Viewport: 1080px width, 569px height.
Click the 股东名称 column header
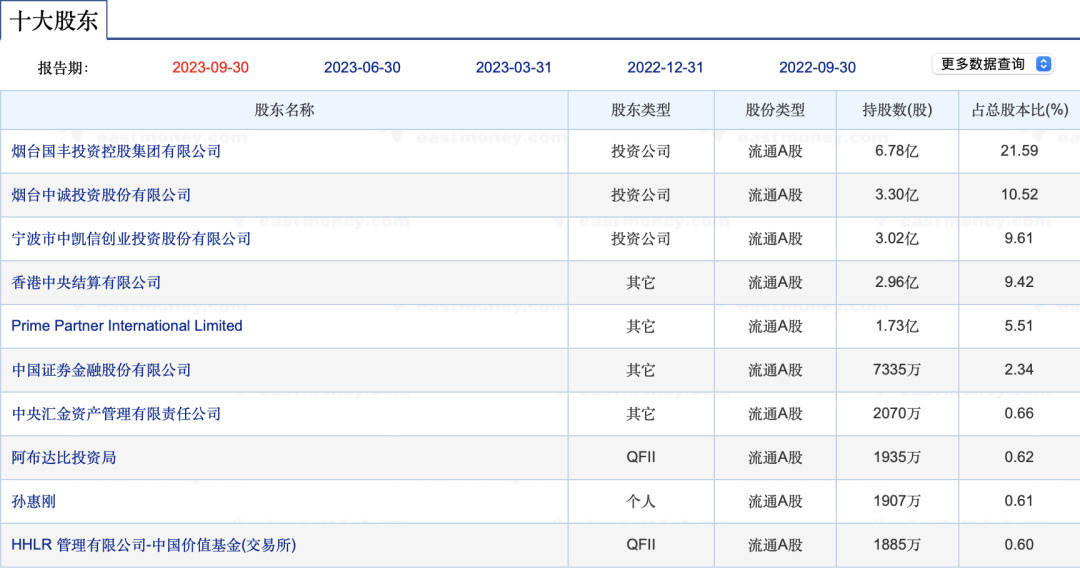click(284, 110)
